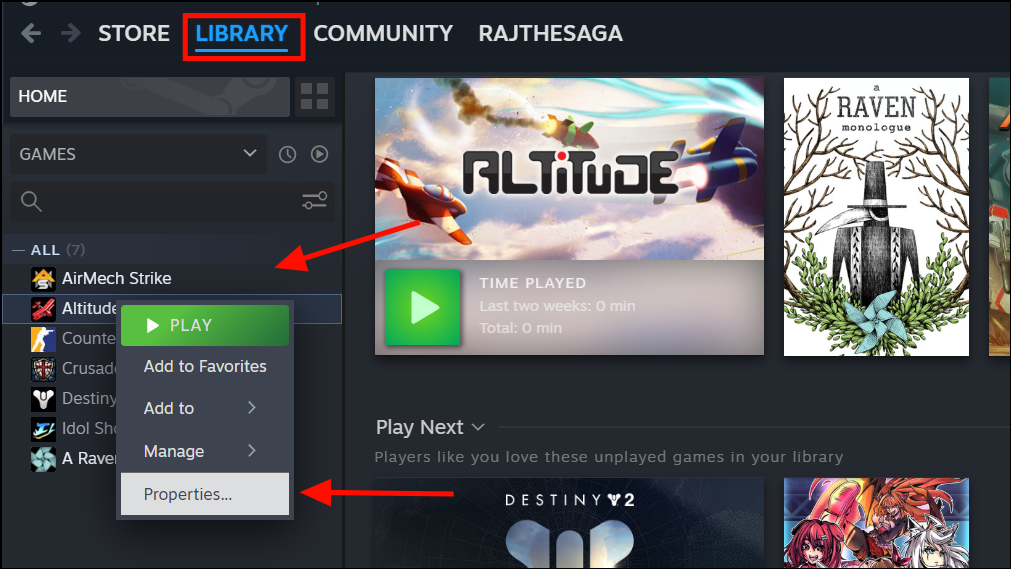Toggle the ready-to-play filter icon
The height and width of the screenshot is (569, 1011).
[319, 154]
